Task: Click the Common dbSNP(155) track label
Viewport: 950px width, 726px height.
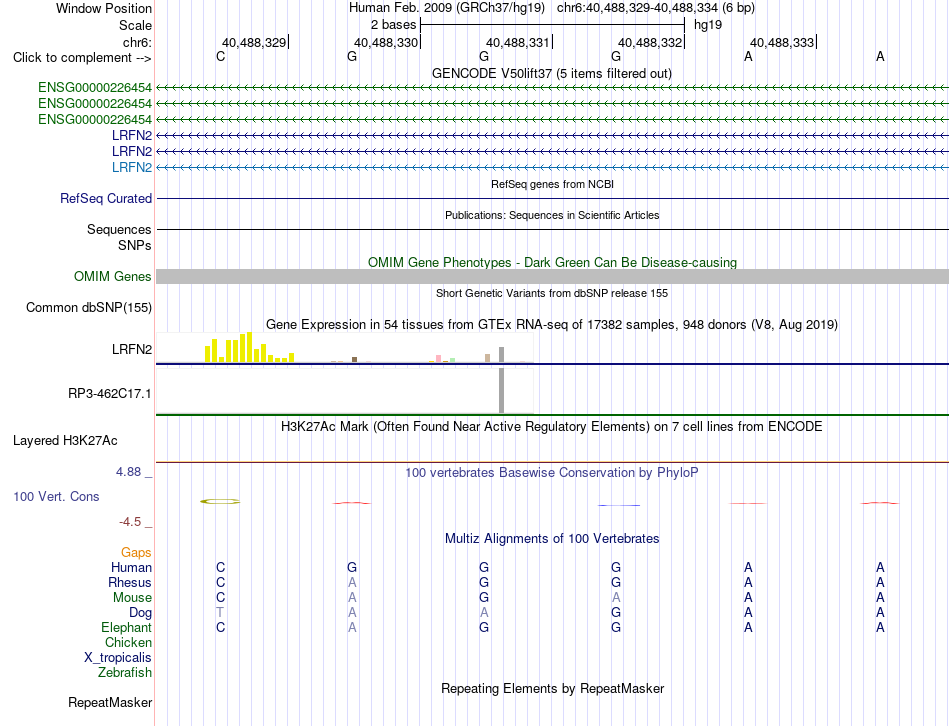Action: [x=89, y=307]
